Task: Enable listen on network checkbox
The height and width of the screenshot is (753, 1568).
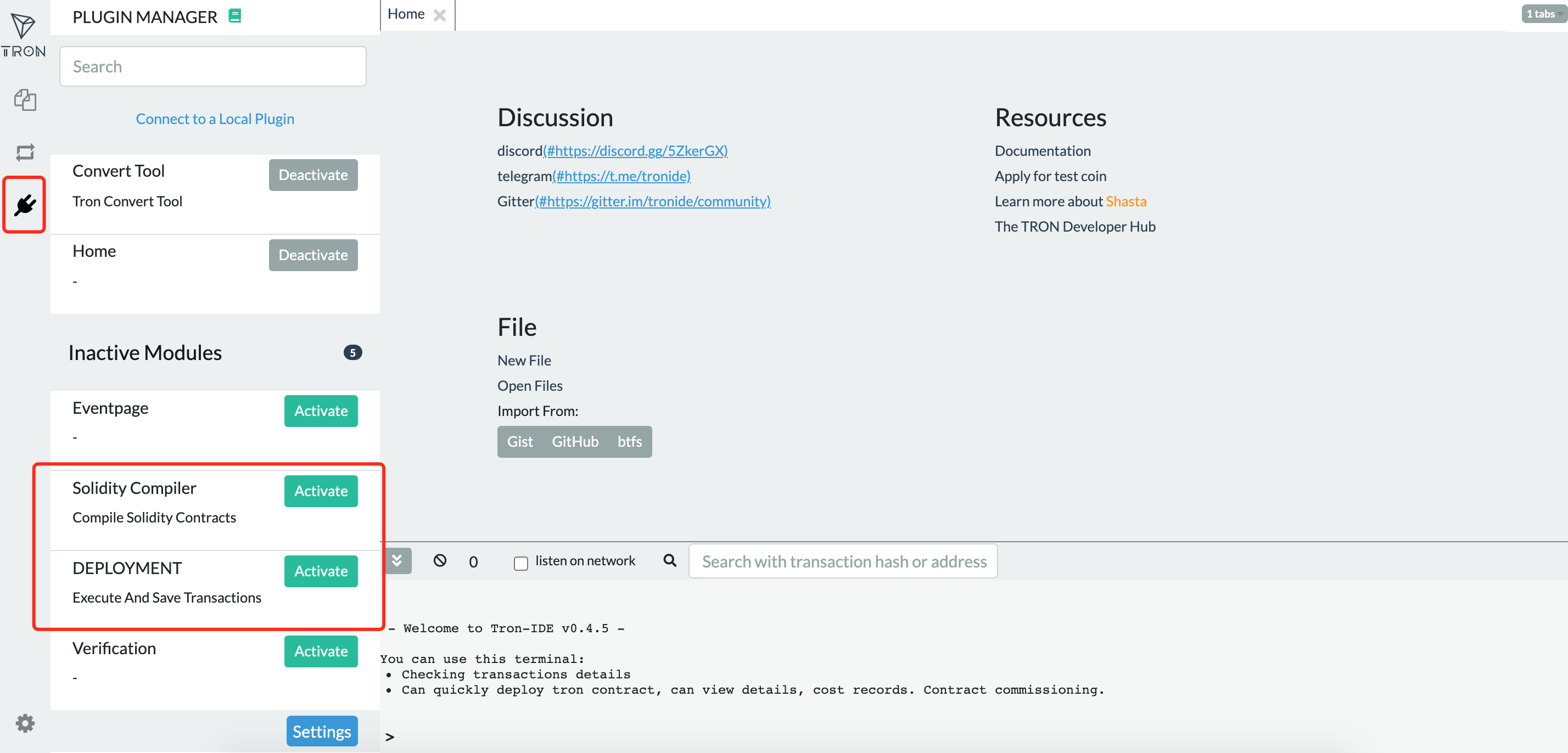Action: 520,563
